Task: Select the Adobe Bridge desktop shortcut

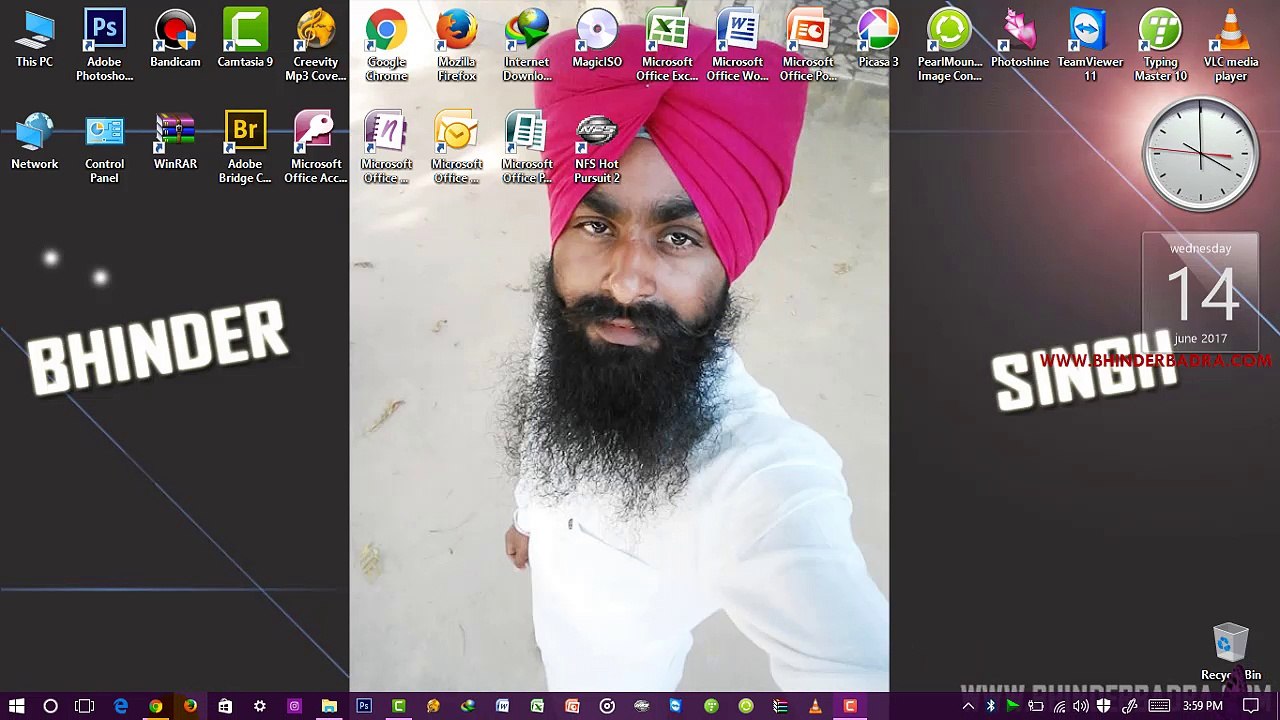Action: (245, 149)
